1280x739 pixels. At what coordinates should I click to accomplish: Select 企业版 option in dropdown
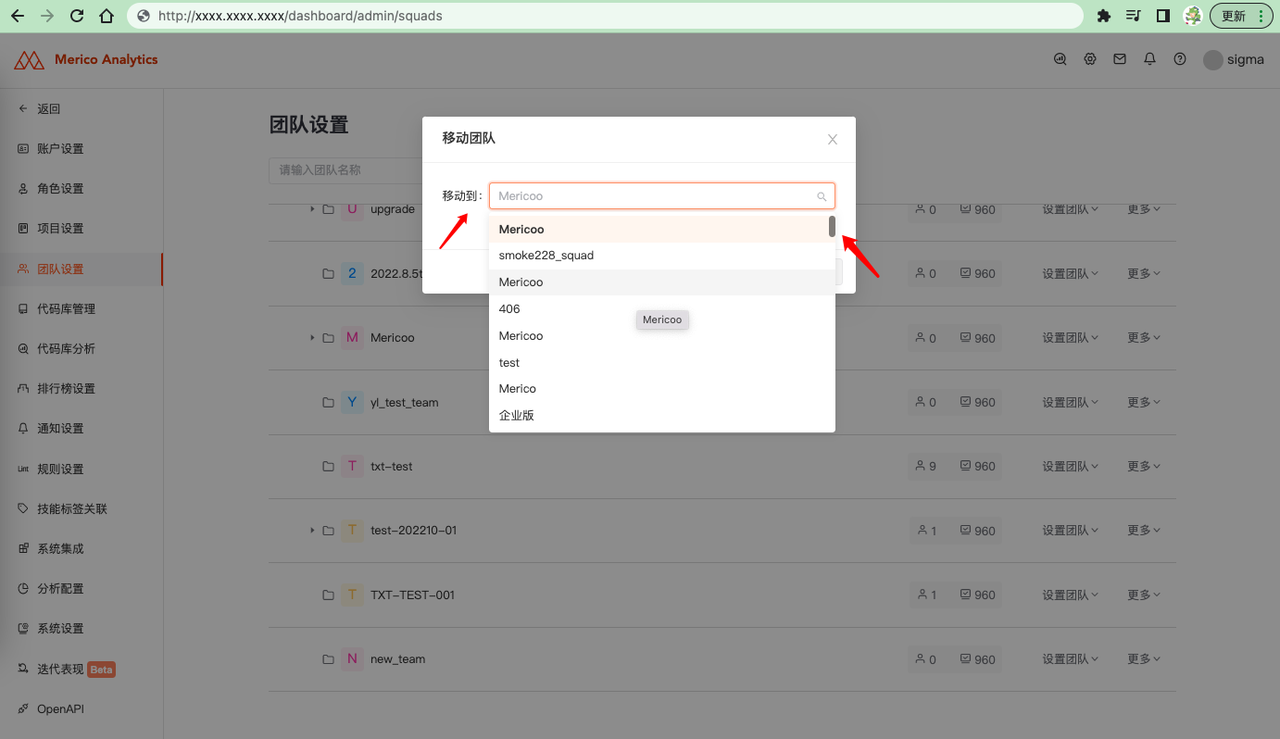click(x=662, y=415)
